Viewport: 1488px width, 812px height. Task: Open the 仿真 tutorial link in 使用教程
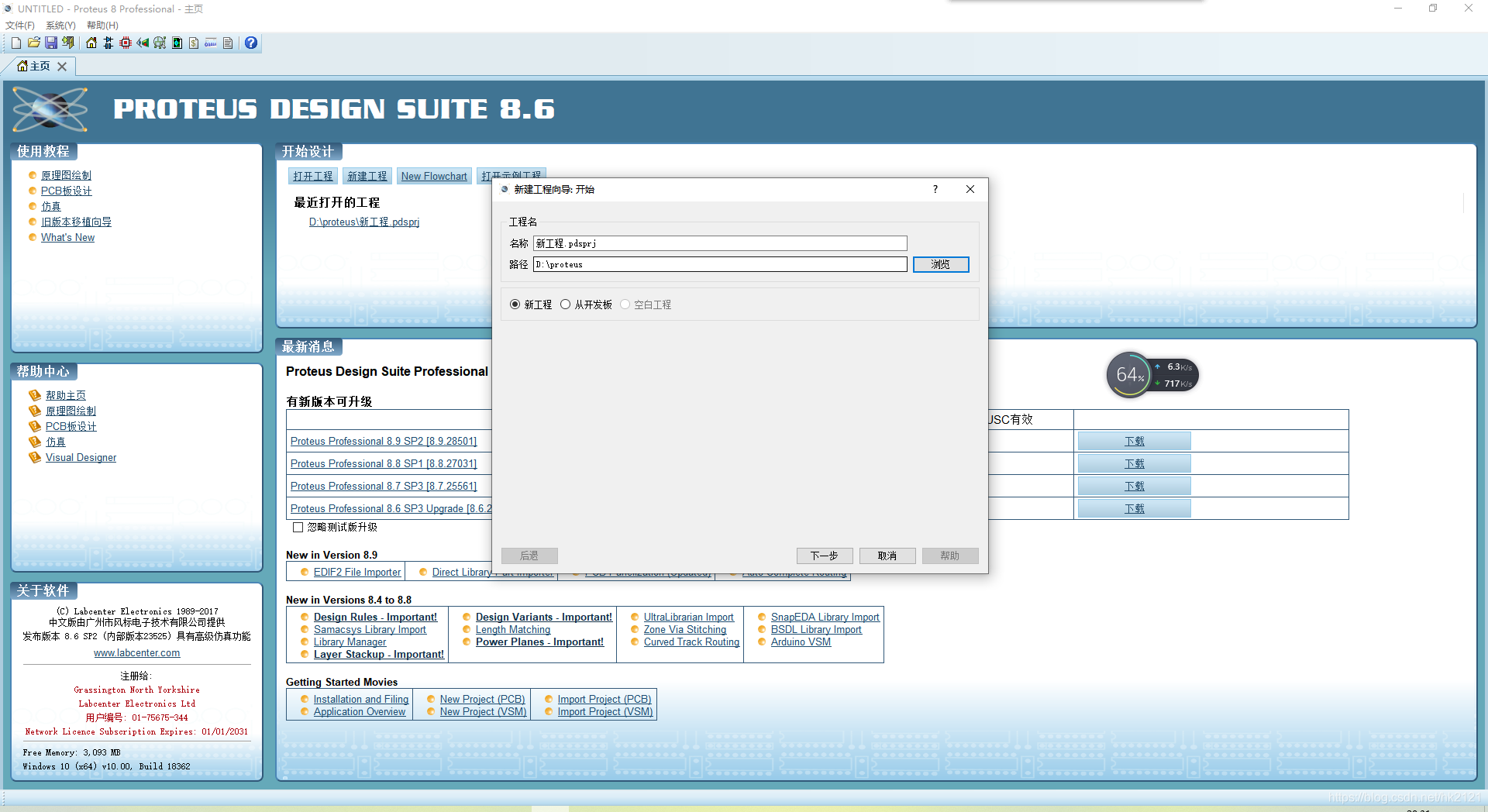(51, 207)
